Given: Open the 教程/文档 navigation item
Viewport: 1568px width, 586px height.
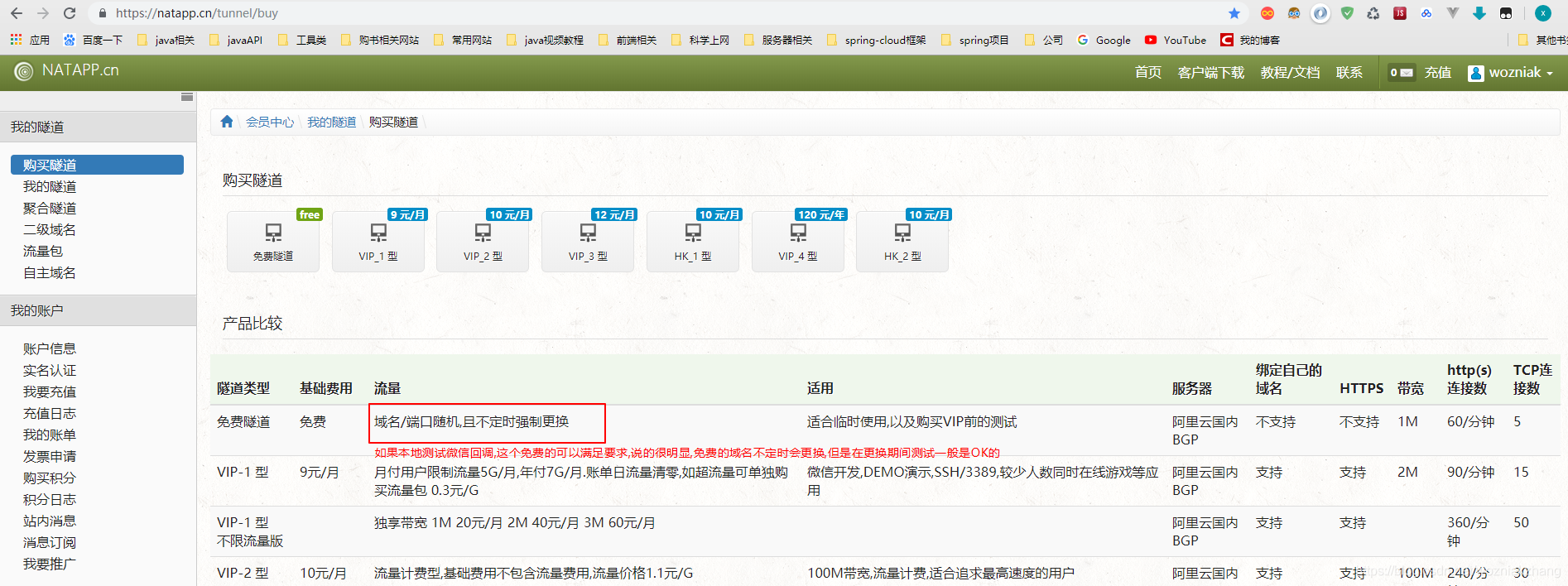Looking at the screenshot, I should tap(1290, 73).
